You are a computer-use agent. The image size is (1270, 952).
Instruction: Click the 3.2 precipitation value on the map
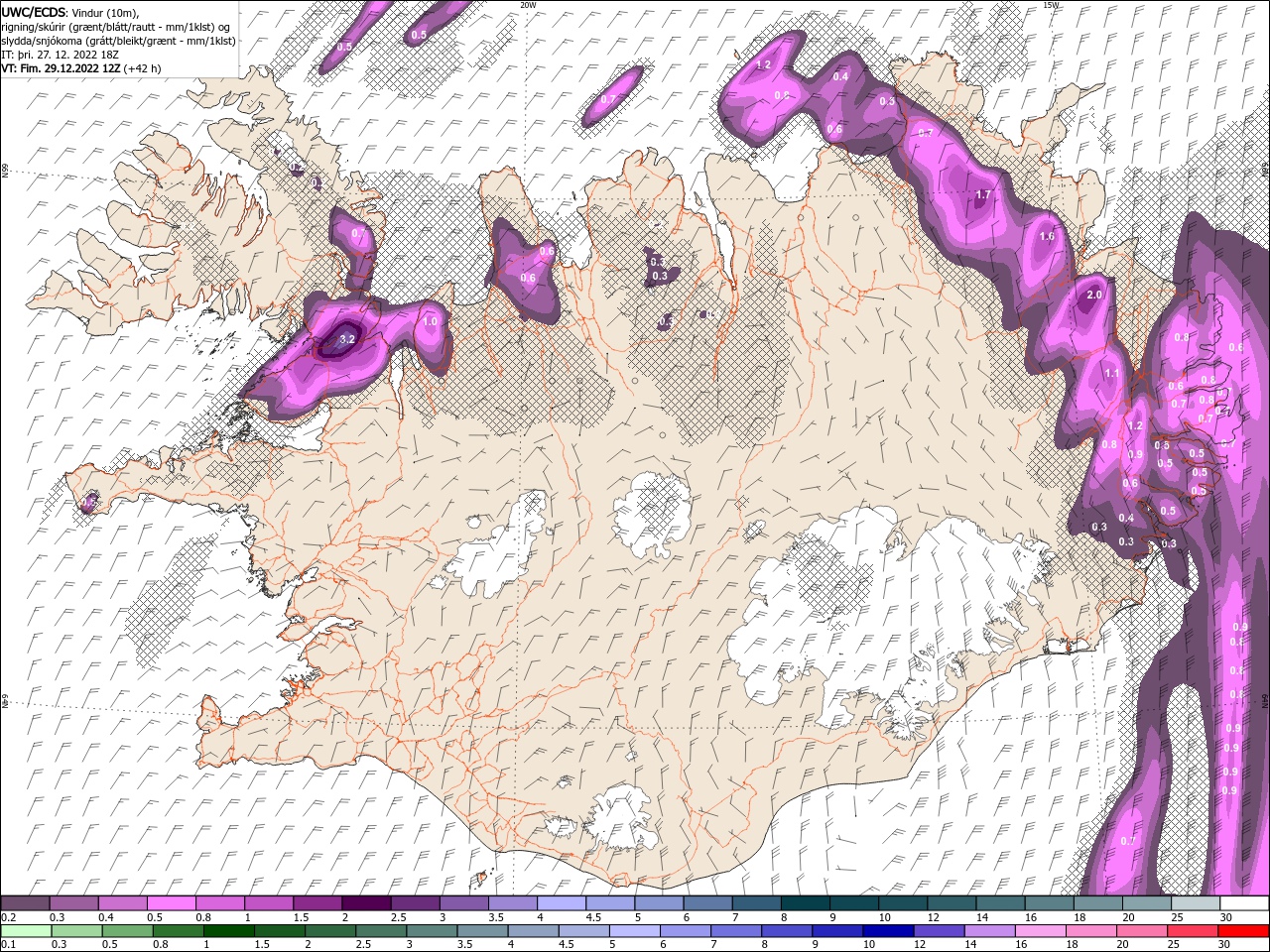point(347,339)
